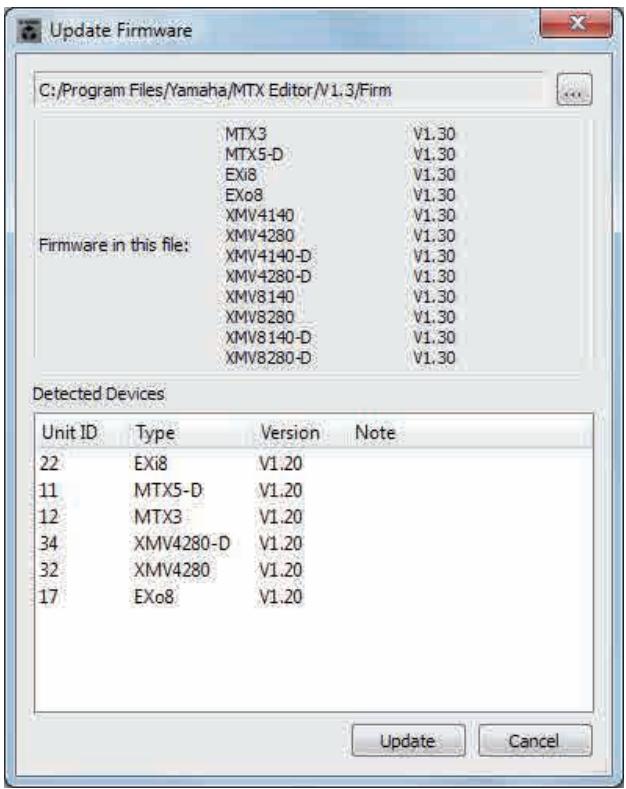
Task: Click XMV8140-D in firmware file list
Action: [x=268, y=338]
